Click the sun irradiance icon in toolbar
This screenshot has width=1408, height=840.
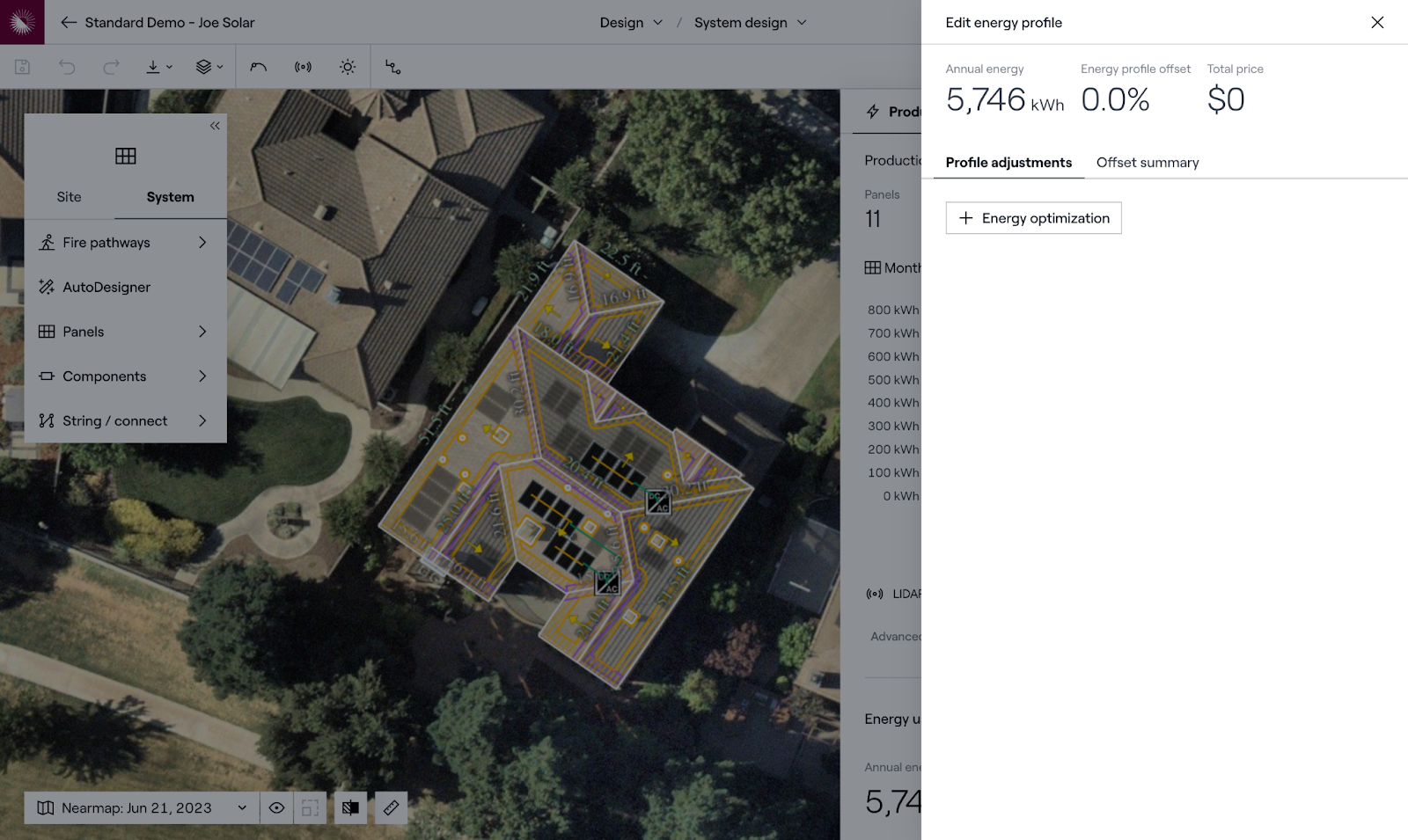(x=348, y=67)
